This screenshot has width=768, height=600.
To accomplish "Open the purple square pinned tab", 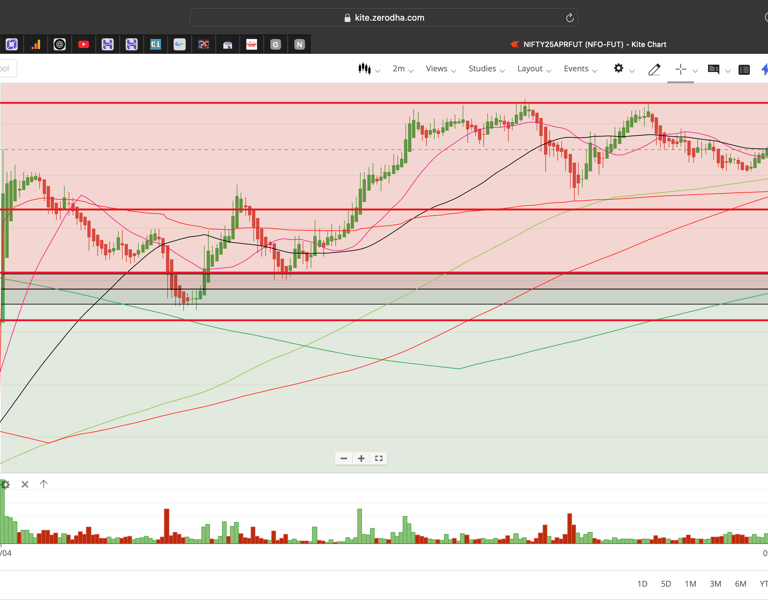I will point(12,45).
